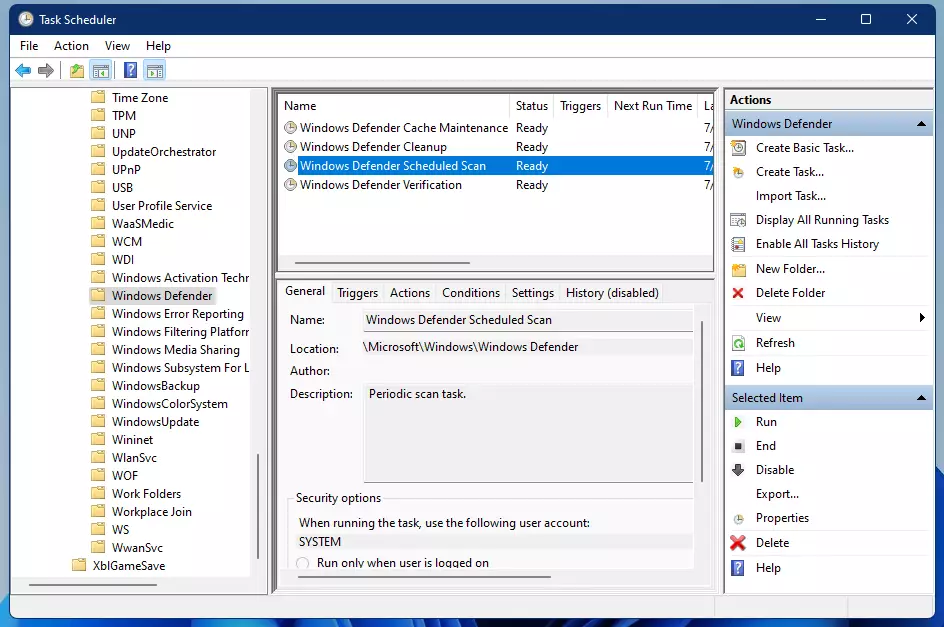Expand the View submenu arrow
The height and width of the screenshot is (627, 944).
tap(922, 317)
